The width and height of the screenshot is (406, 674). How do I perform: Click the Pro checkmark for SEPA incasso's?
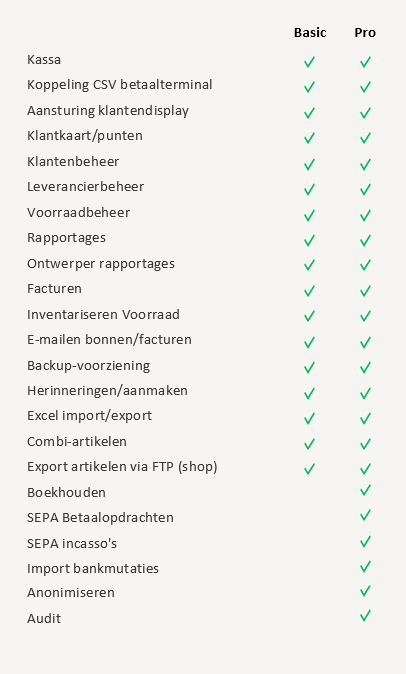(365, 541)
